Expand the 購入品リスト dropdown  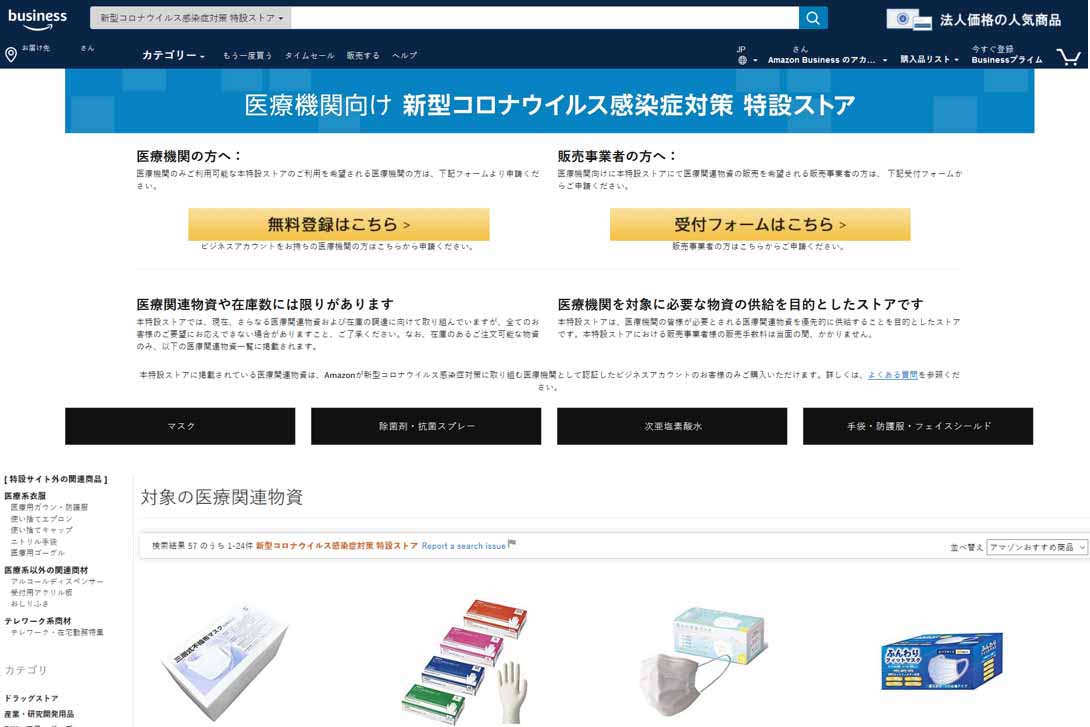(929, 60)
